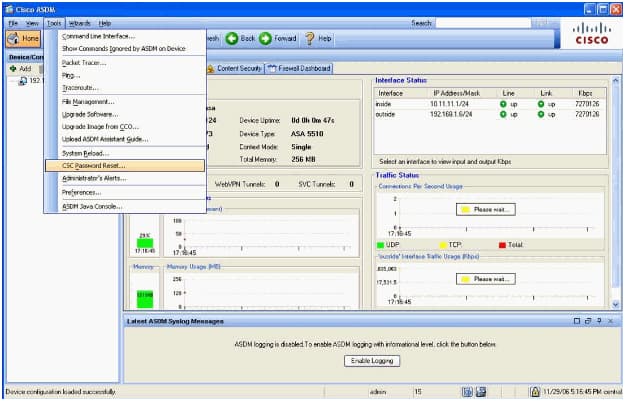Click the green Add plus icon

click(13, 69)
